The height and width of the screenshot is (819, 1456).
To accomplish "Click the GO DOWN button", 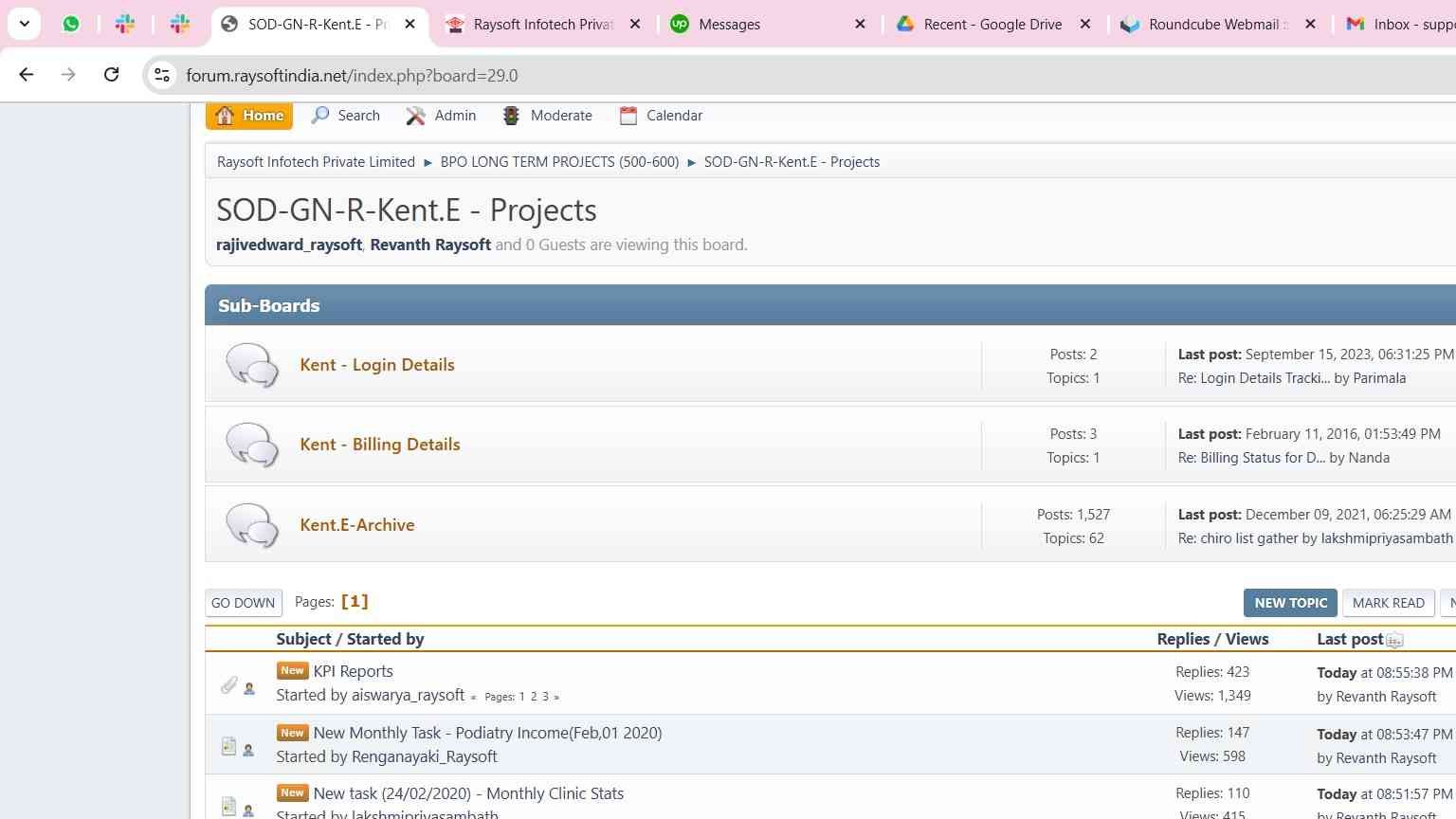I will [x=243, y=603].
